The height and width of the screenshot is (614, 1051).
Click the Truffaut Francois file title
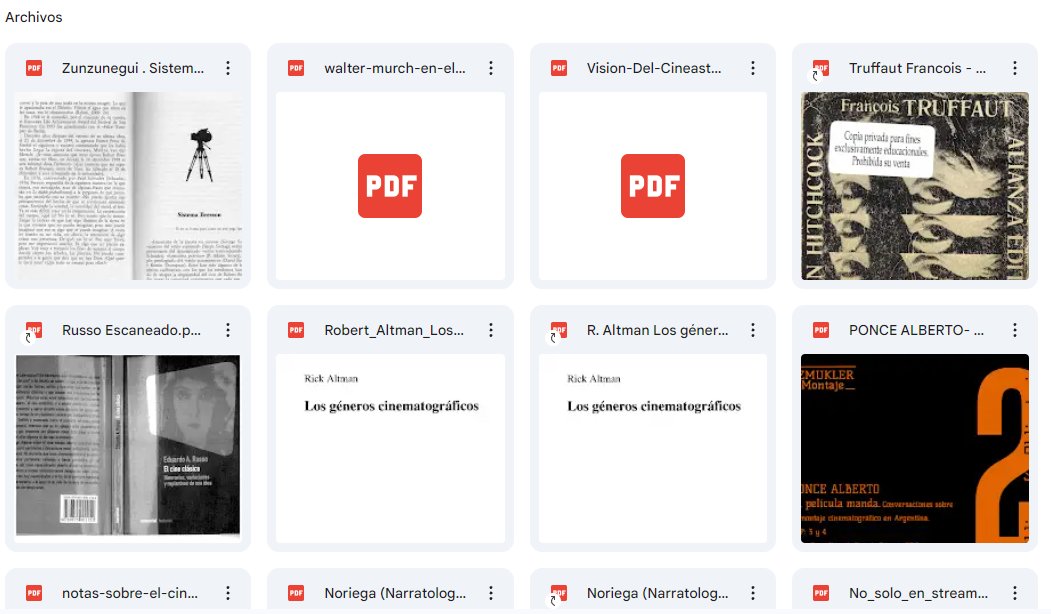pyautogui.click(x=917, y=68)
